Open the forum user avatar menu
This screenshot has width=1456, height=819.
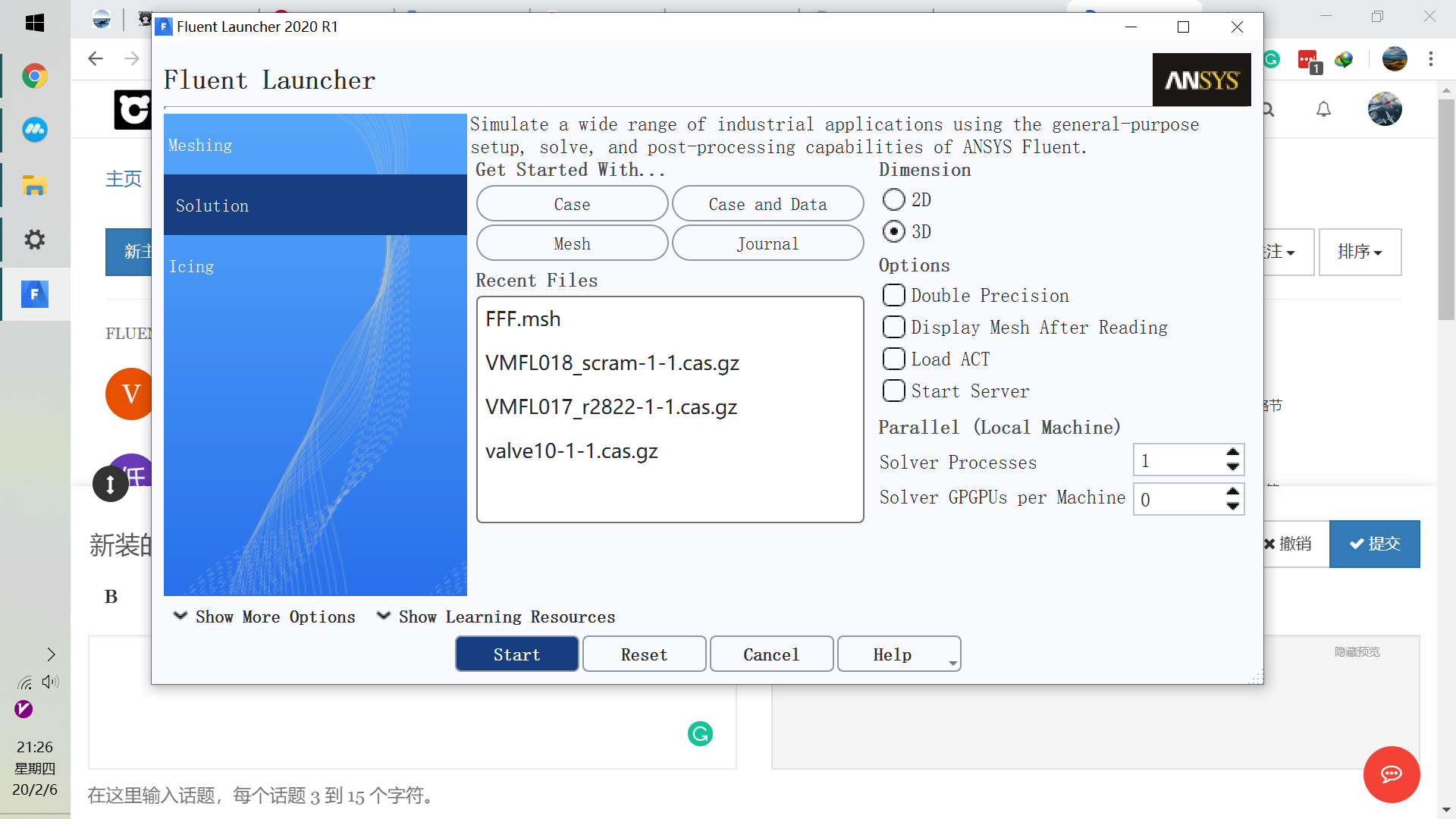[1385, 109]
